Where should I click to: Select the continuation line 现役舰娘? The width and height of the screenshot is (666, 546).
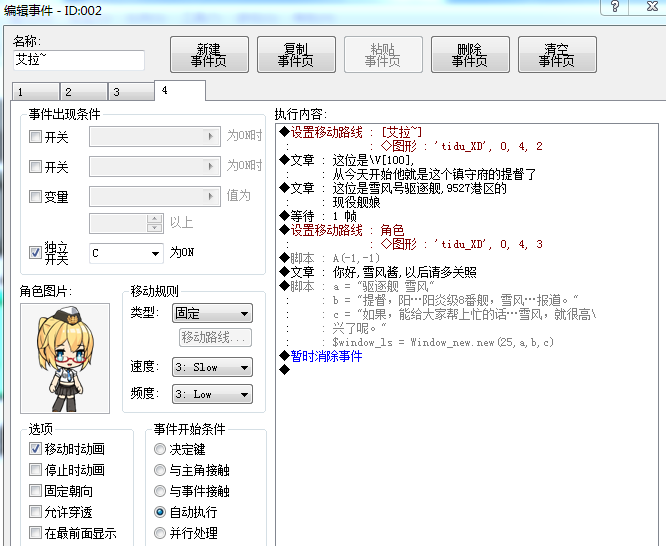[356, 202]
